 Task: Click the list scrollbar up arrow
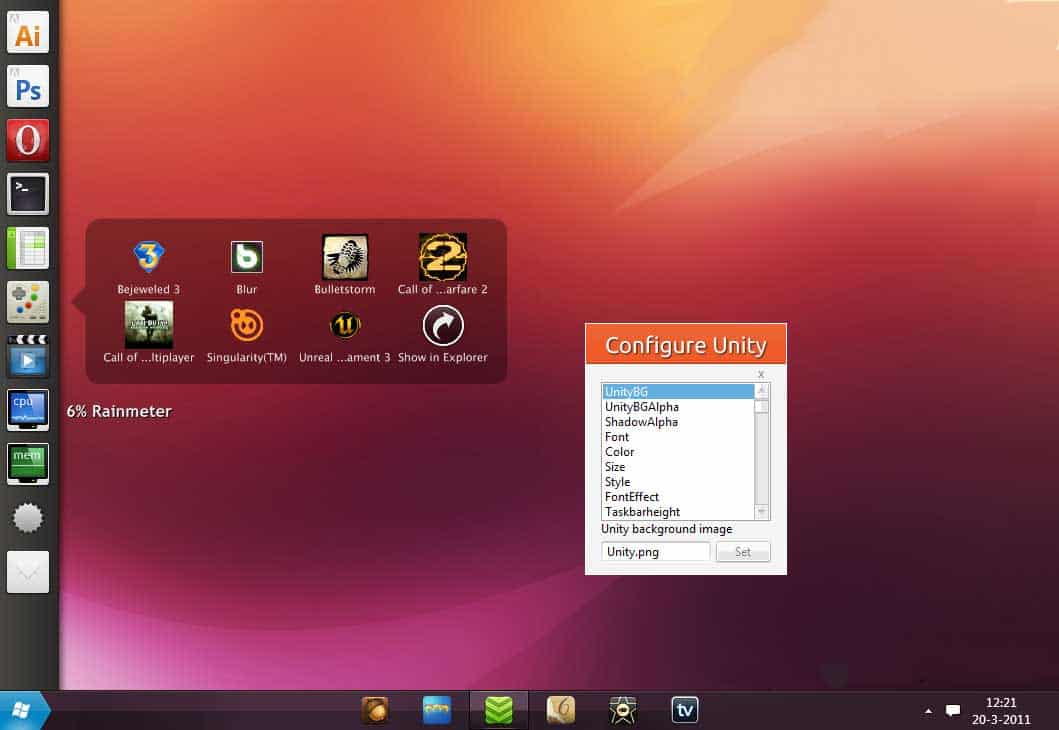point(762,390)
